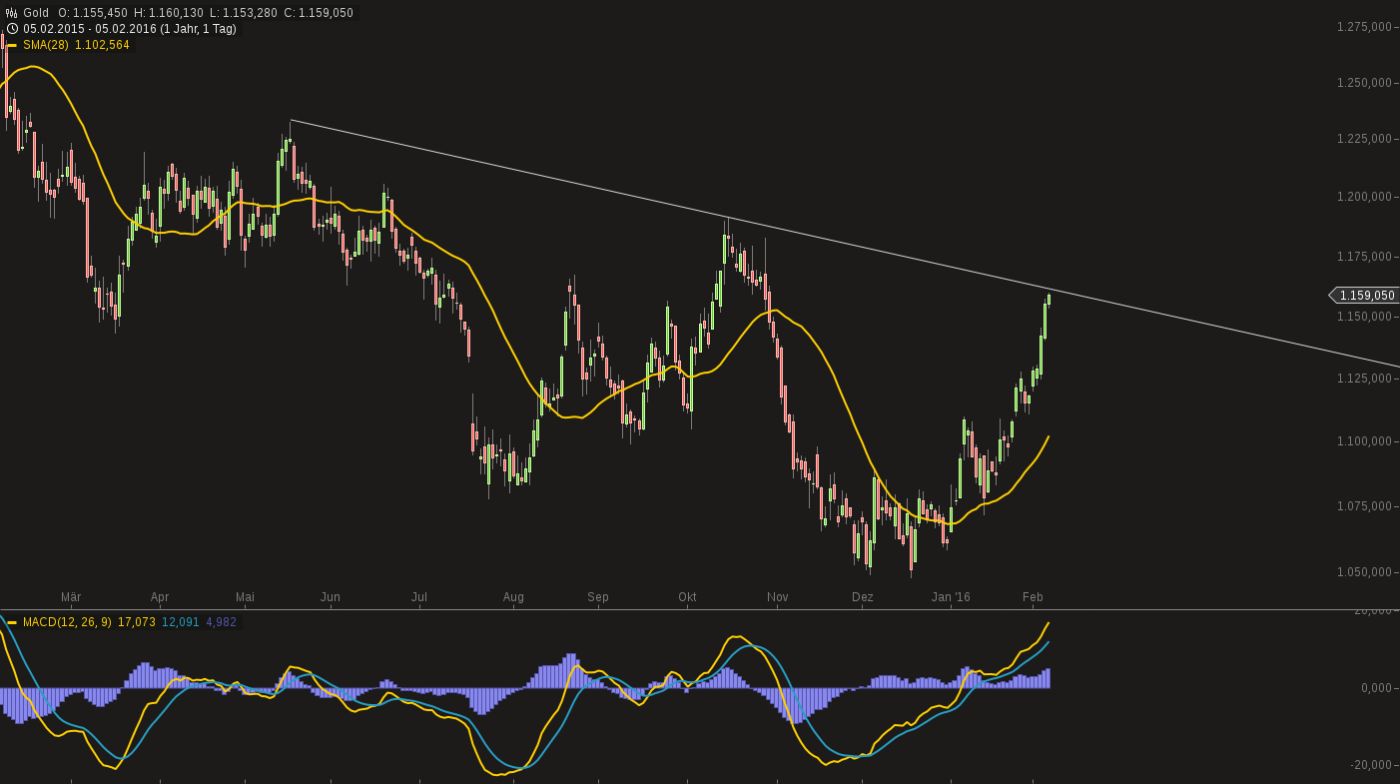Click the current price tag 1.159,050 on the axis
1400x784 pixels.
coord(1365,295)
